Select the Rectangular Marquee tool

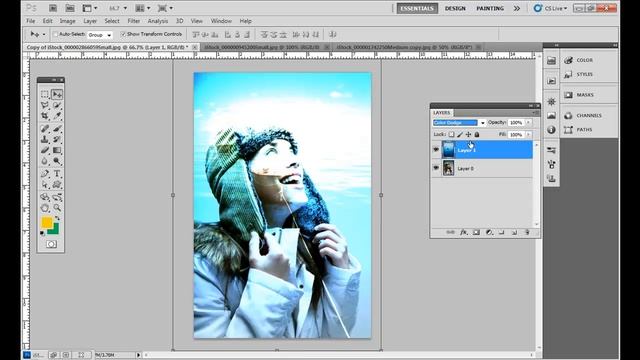click(x=45, y=94)
